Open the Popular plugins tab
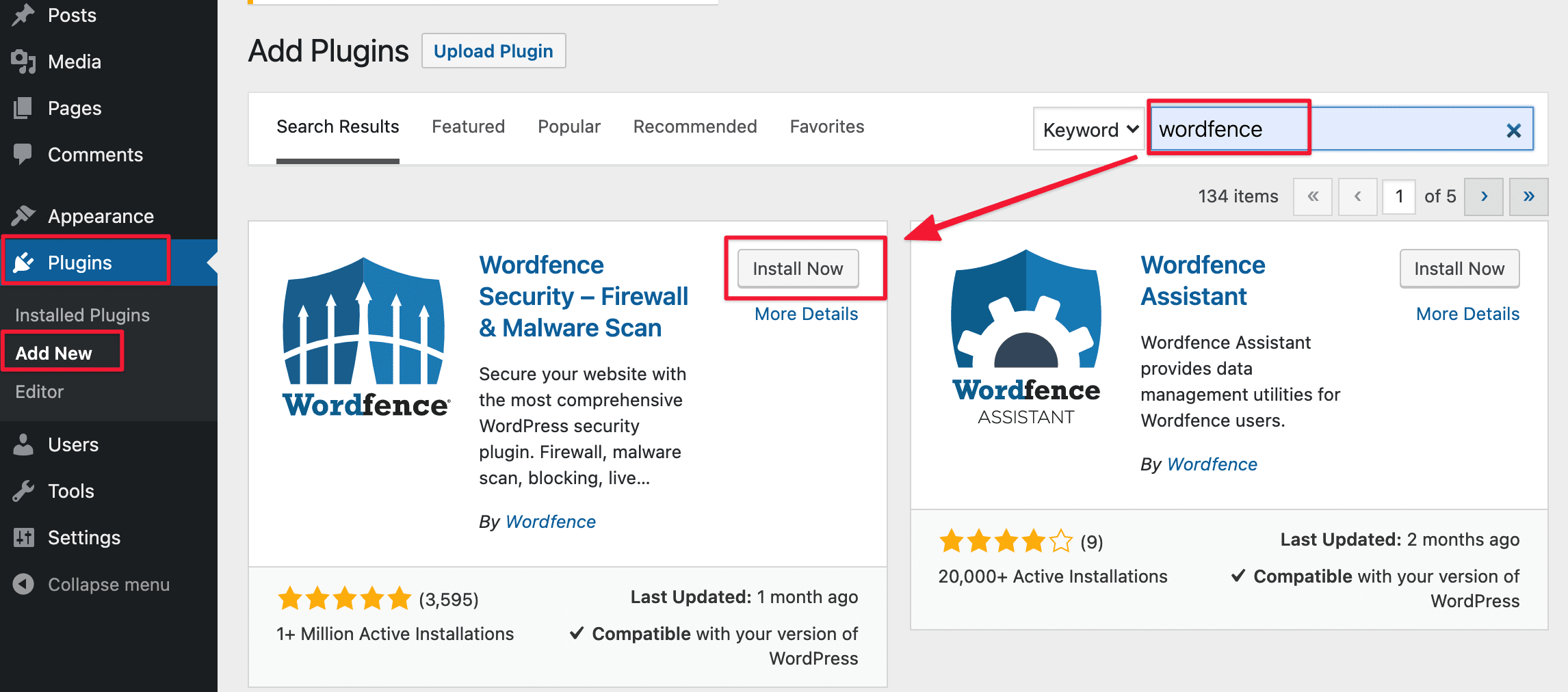The height and width of the screenshot is (692, 1568). (569, 126)
